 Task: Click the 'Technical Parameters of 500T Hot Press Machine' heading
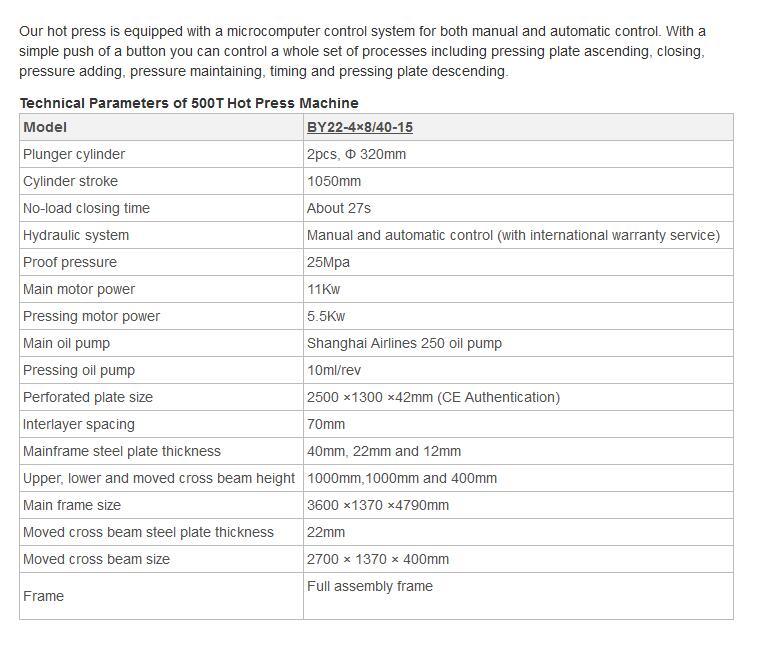point(189,103)
